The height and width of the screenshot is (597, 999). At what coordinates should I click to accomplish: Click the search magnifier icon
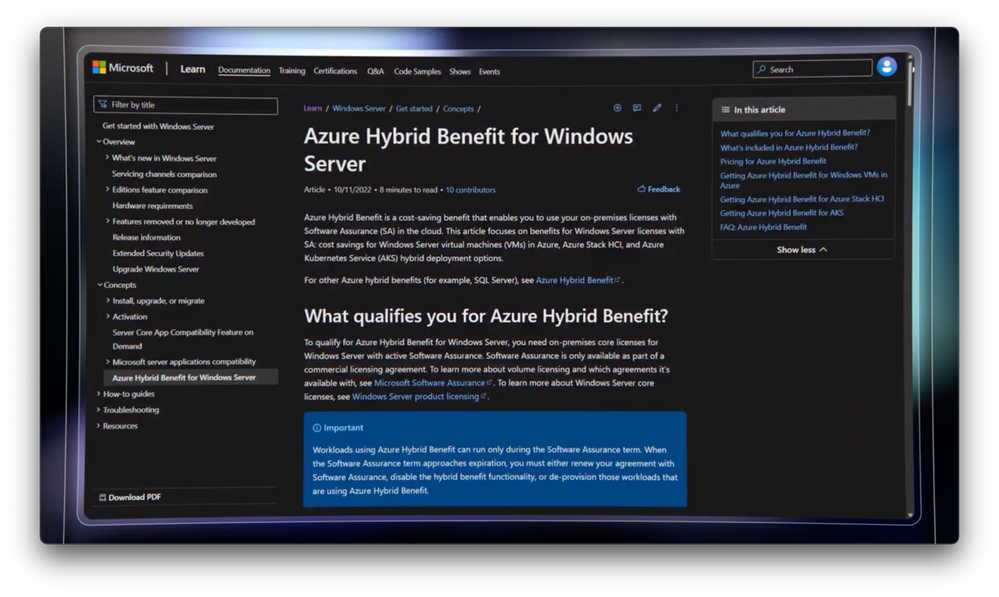(761, 69)
